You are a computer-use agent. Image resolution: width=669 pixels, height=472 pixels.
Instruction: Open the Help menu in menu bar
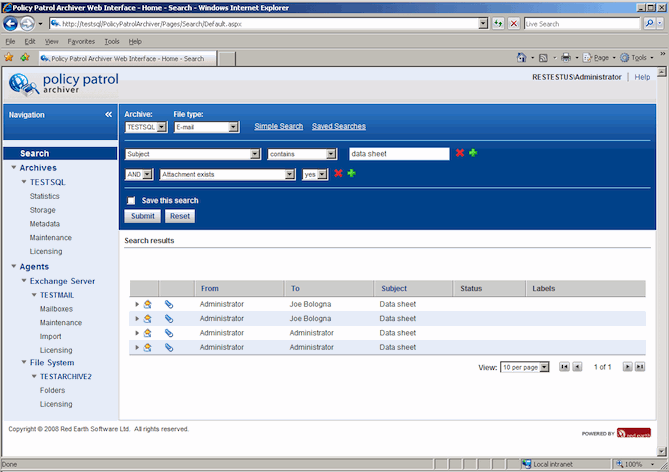(x=135, y=41)
